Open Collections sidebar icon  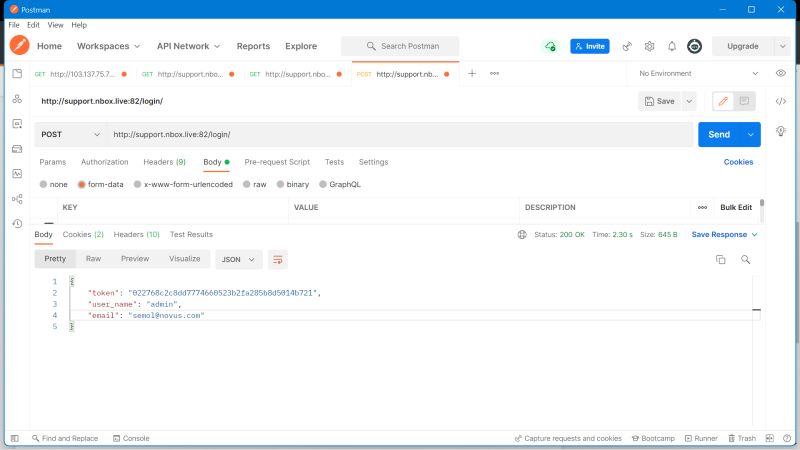pos(17,73)
